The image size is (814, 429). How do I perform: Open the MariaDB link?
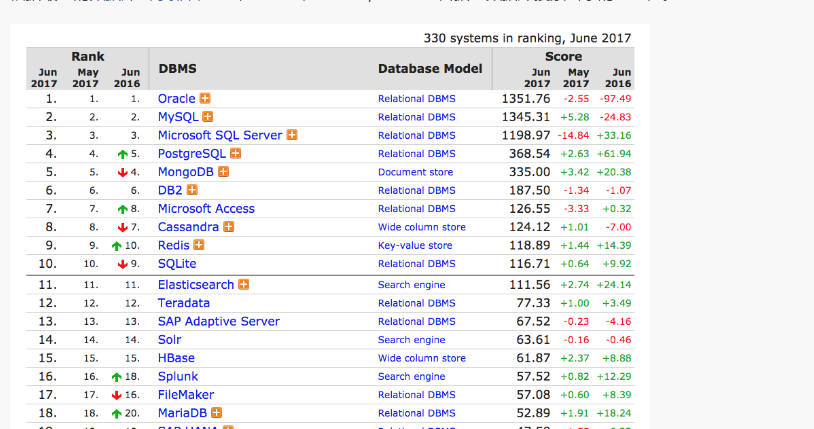coord(182,413)
